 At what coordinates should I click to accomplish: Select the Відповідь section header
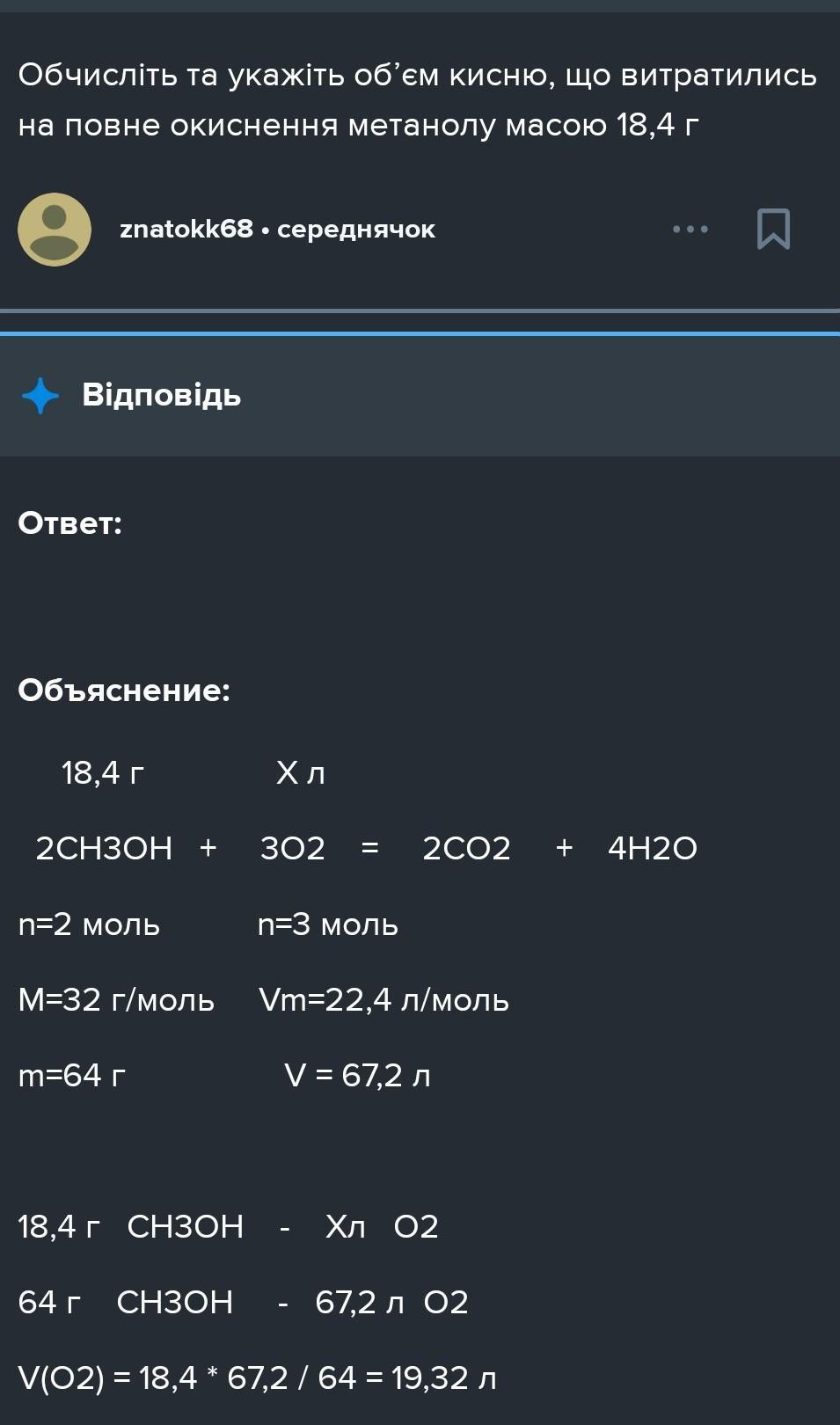[162, 395]
